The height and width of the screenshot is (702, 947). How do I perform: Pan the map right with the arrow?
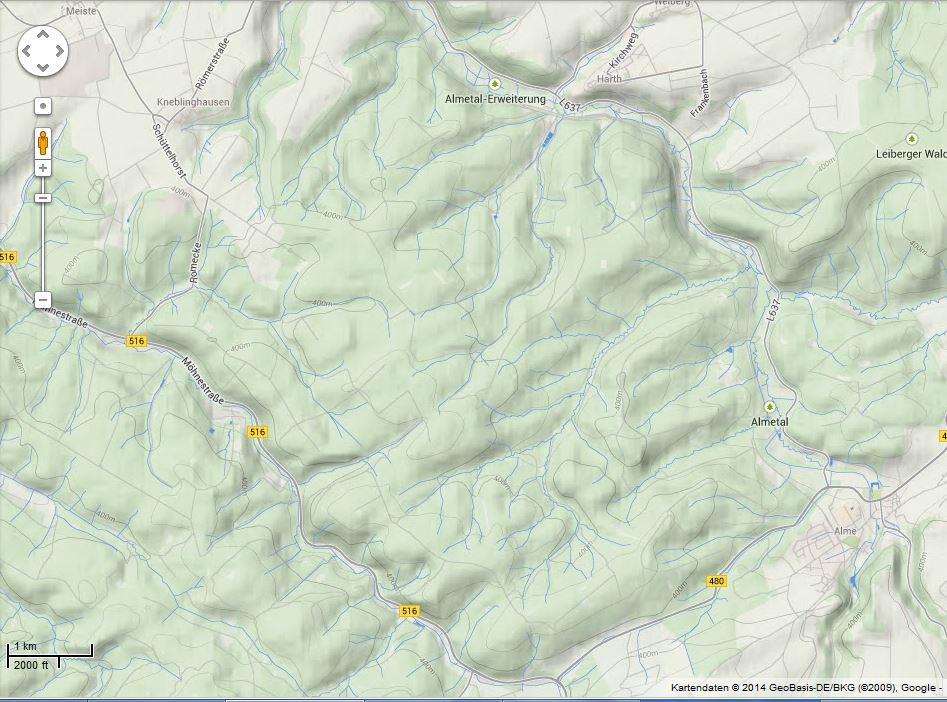[x=60, y=50]
